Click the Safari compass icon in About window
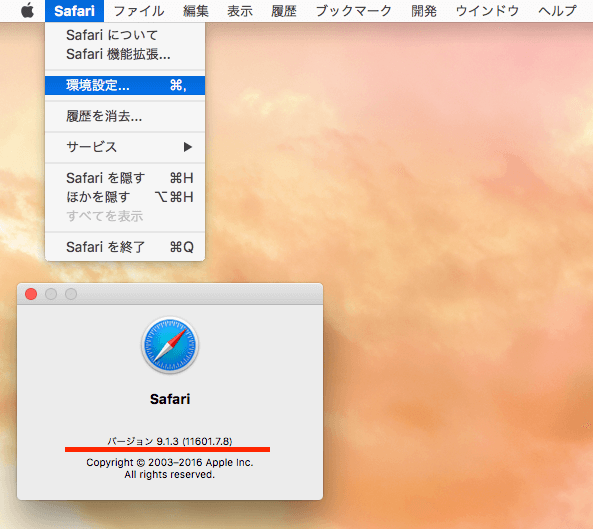Image resolution: width=593 pixels, height=529 pixels. pos(170,345)
